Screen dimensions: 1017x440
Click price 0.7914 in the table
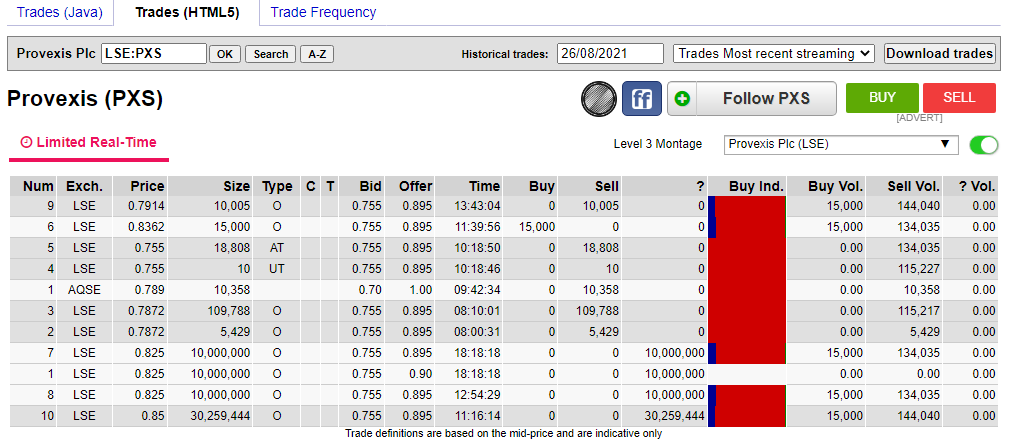coord(149,206)
